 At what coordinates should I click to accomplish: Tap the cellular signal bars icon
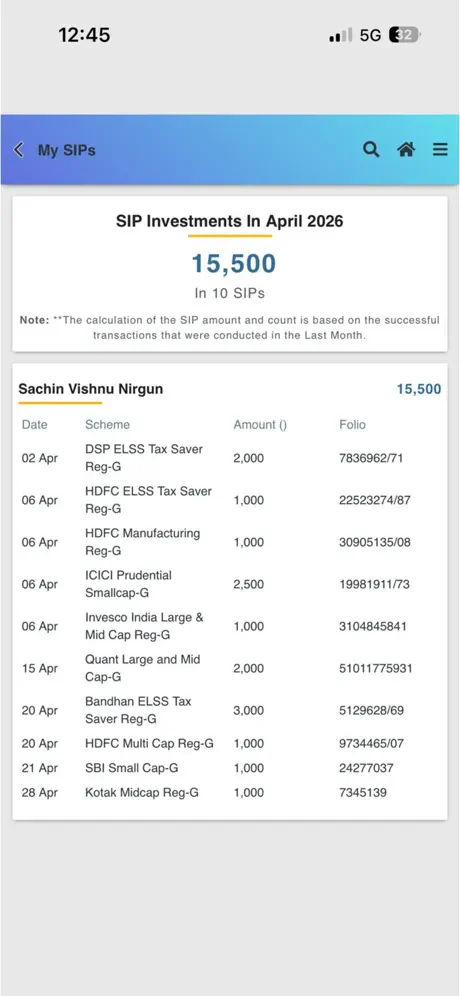click(341, 35)
